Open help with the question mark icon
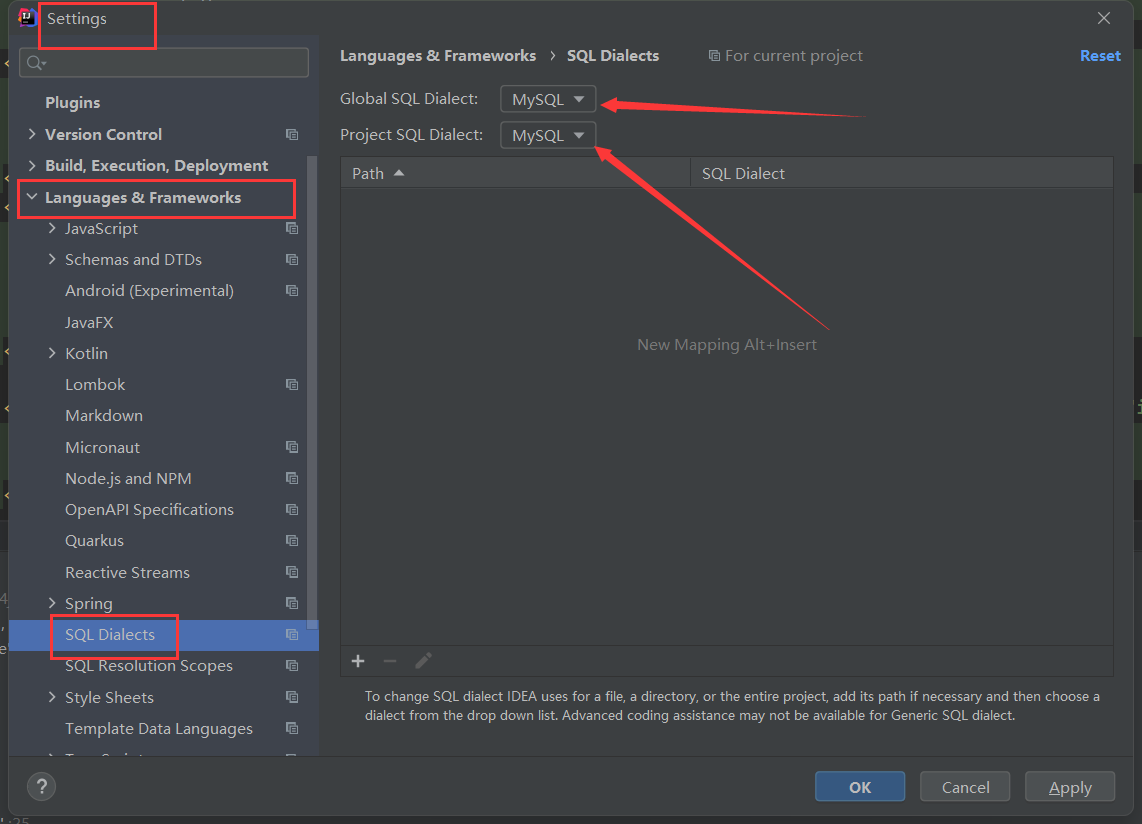Viewport: 1142px width, 824px height. pos(42,787)
